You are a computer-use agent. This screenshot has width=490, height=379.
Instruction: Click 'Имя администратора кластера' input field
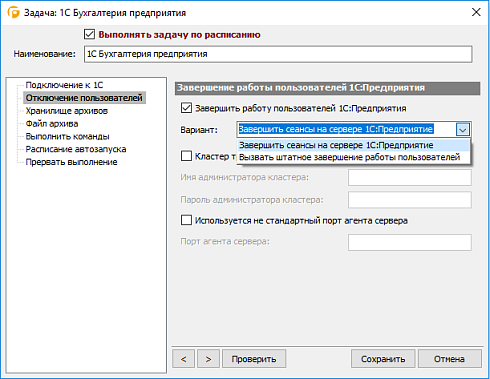(410, 177)
